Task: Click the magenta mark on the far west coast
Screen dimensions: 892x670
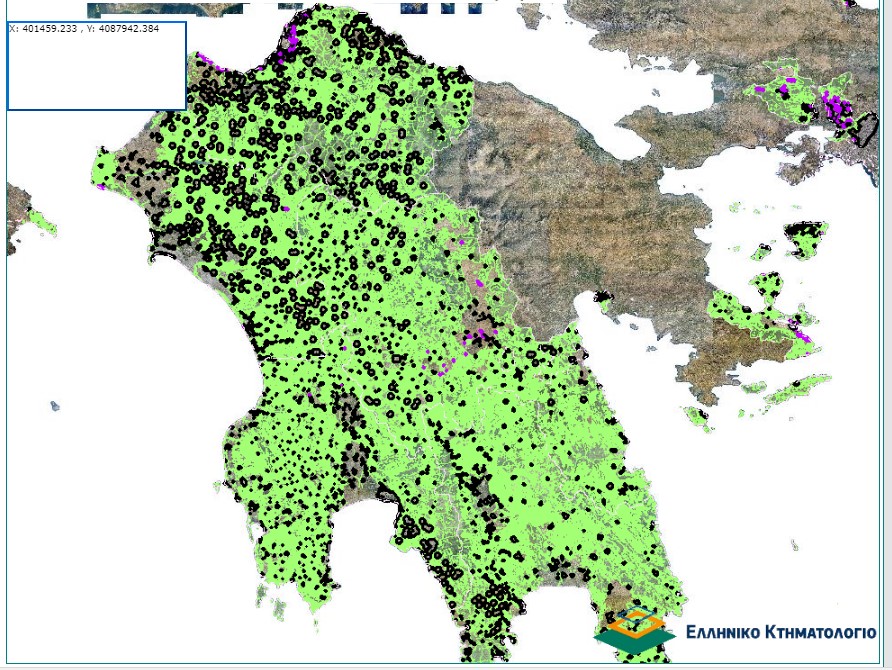Action: [102, 186]
